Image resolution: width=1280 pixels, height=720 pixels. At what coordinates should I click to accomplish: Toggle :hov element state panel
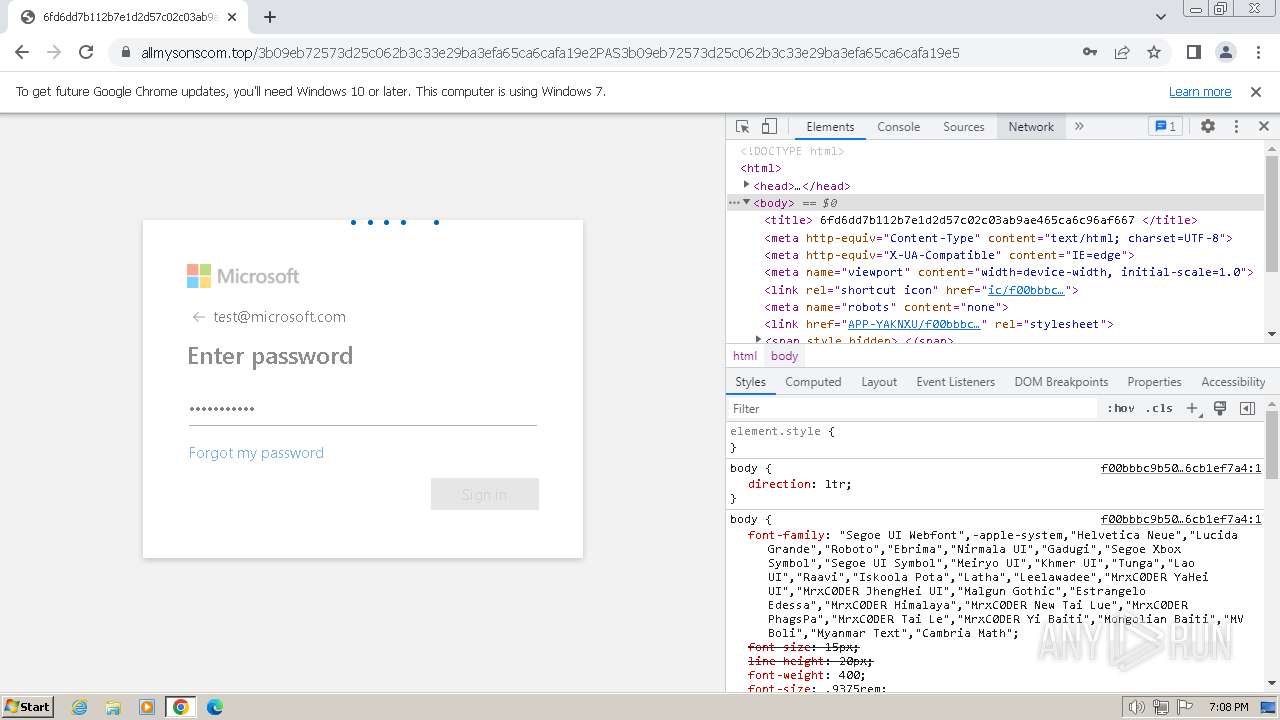(x=1120, y=408)
